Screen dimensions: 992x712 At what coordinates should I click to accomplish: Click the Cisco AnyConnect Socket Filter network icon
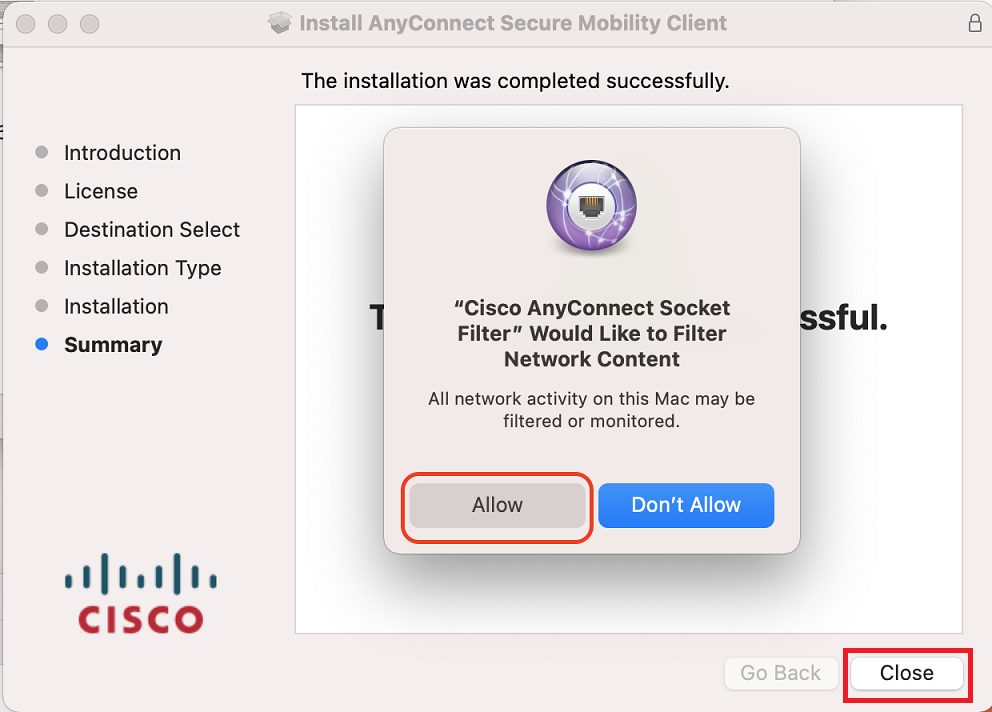[x=590, y=206]
